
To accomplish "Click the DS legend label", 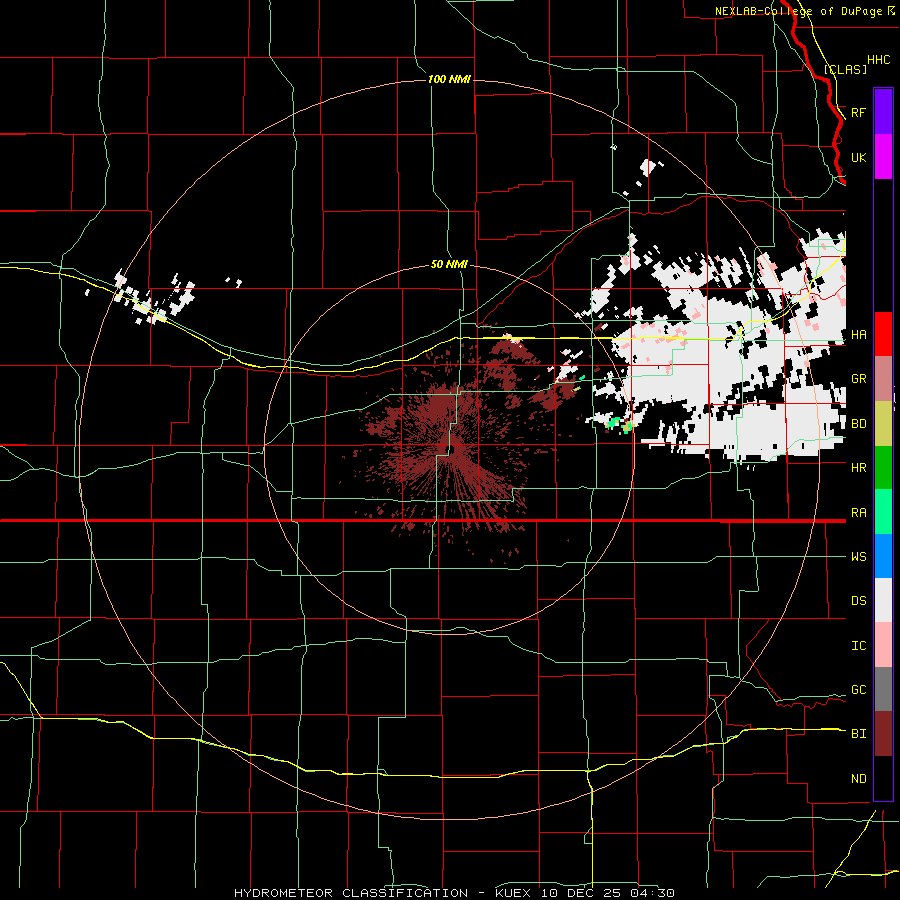I will tap(858, 601).
